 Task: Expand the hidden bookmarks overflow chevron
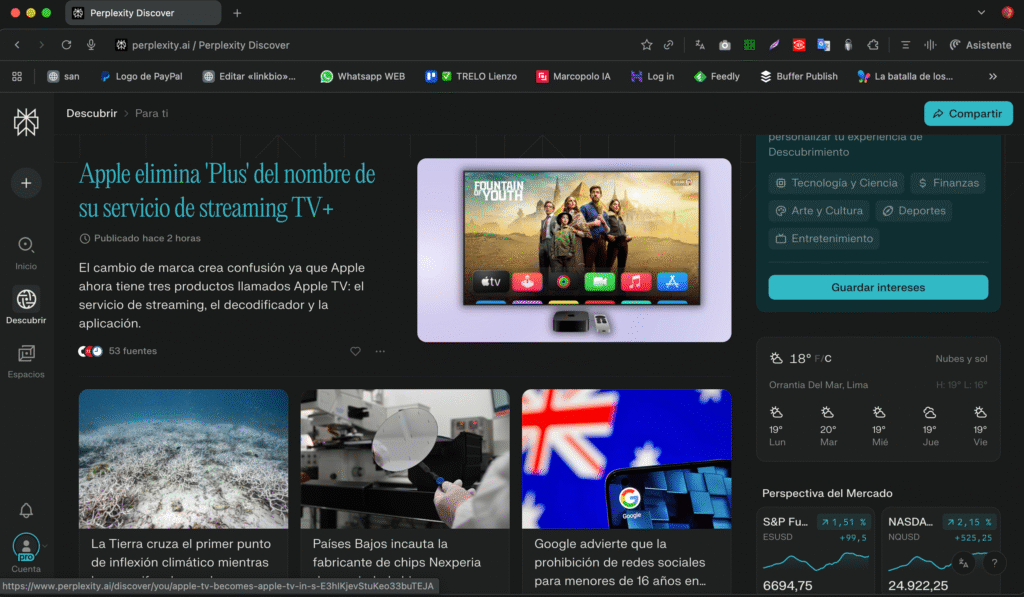coord(993,76)
